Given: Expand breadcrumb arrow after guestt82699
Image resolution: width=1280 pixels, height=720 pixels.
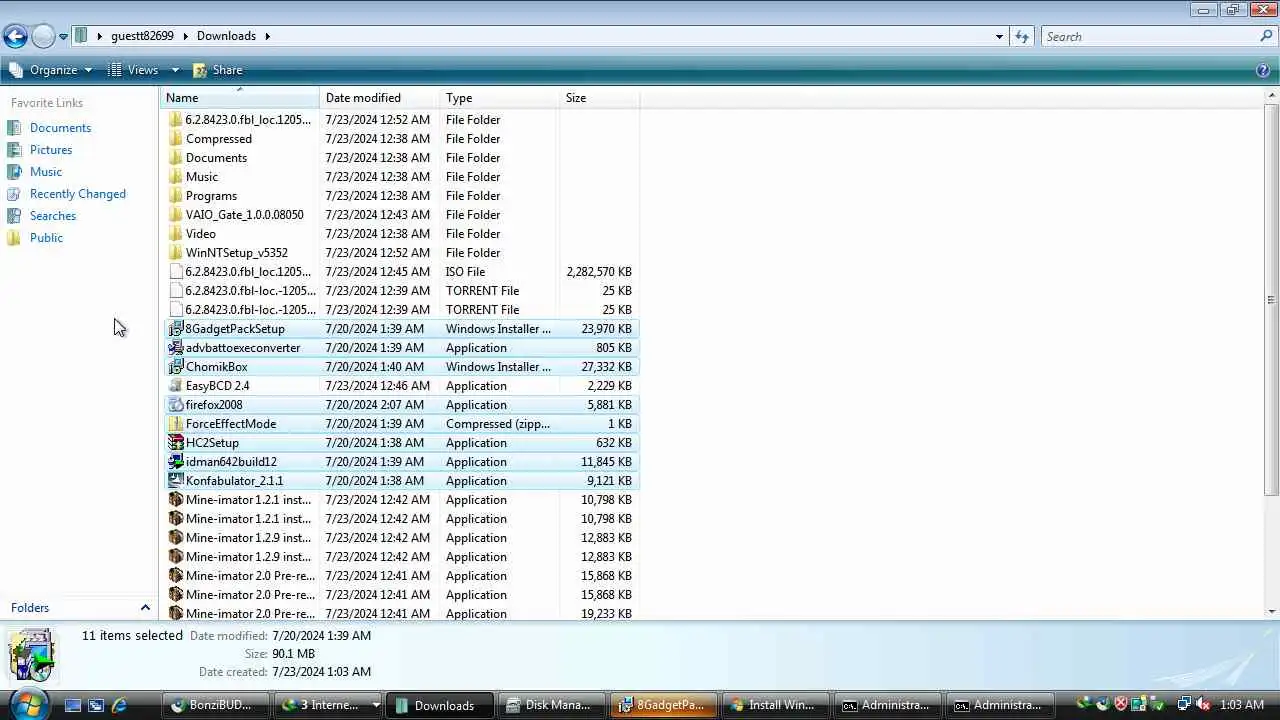Looking at the screenshot, I should coord(185,36).
